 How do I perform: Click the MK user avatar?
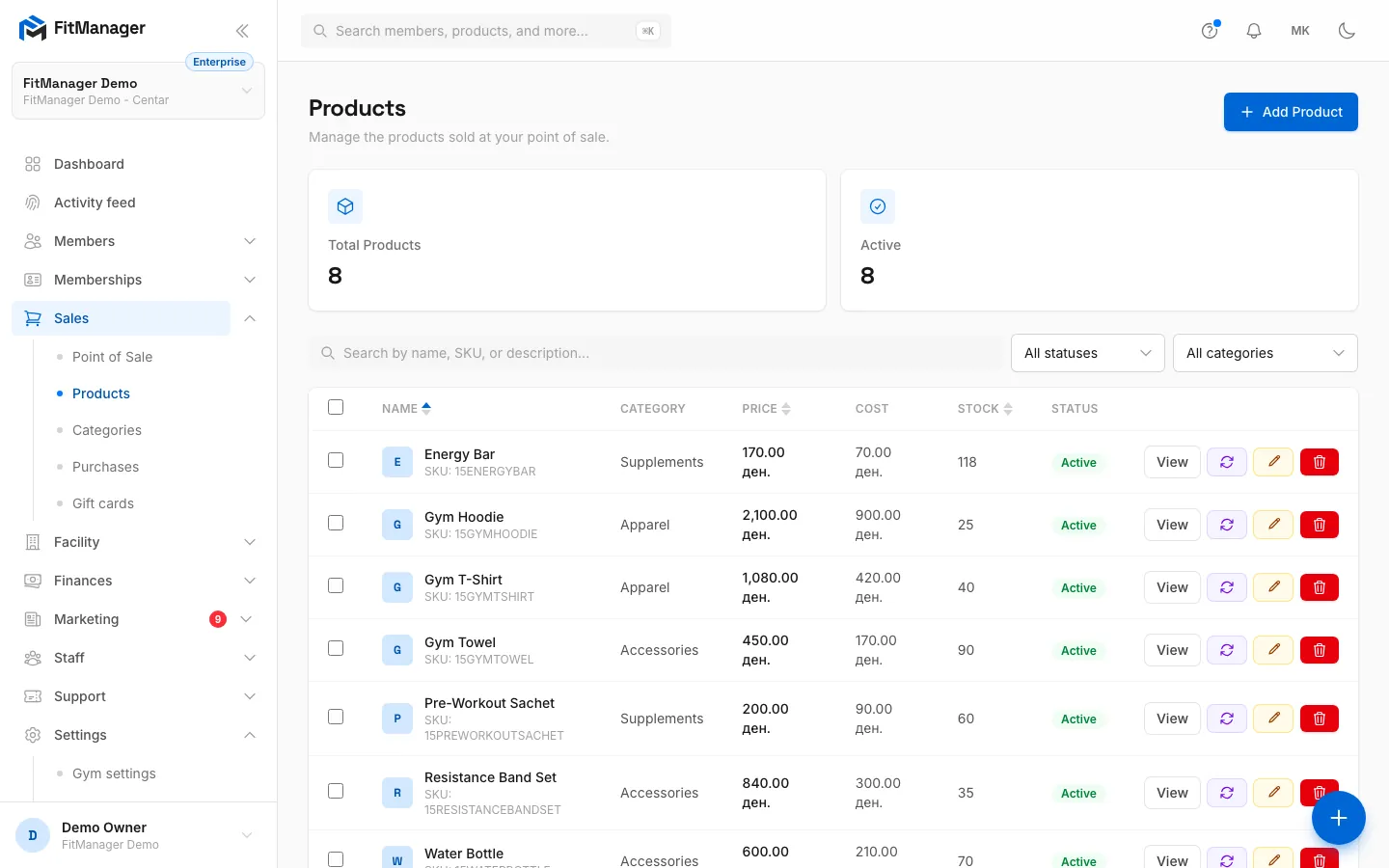[x=1300, y=31]
